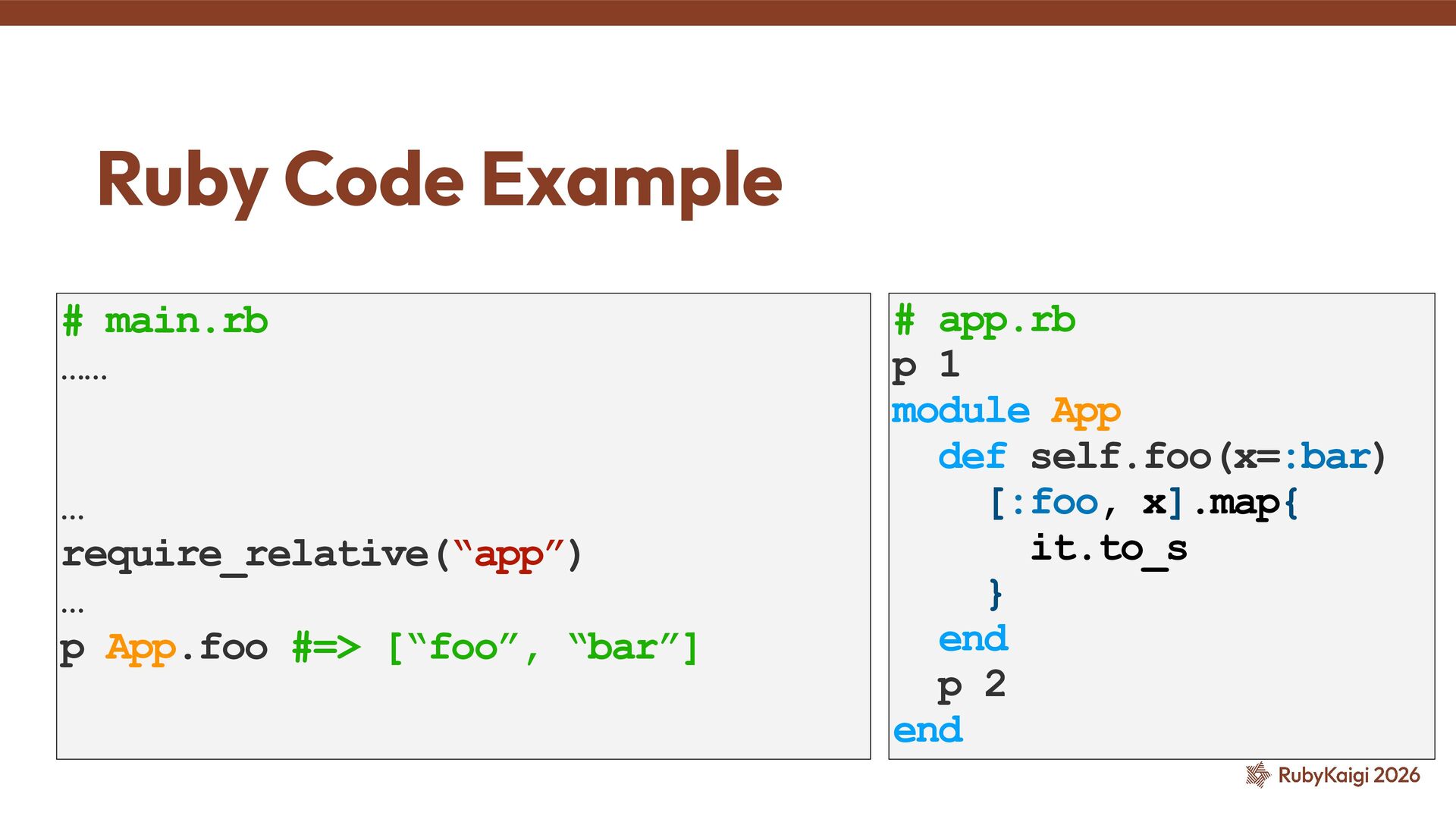Click the red "app" string literal
Image resolution: width=1456 pixels, height=819 pixels.
click(x=509, y=554)
